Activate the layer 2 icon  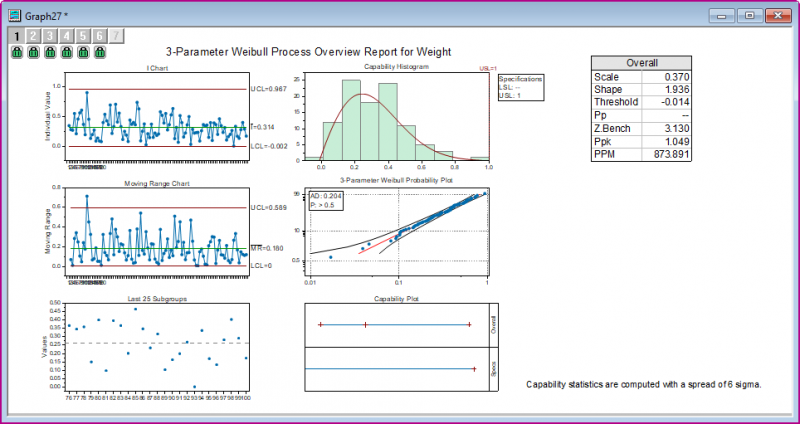(33, 36)
